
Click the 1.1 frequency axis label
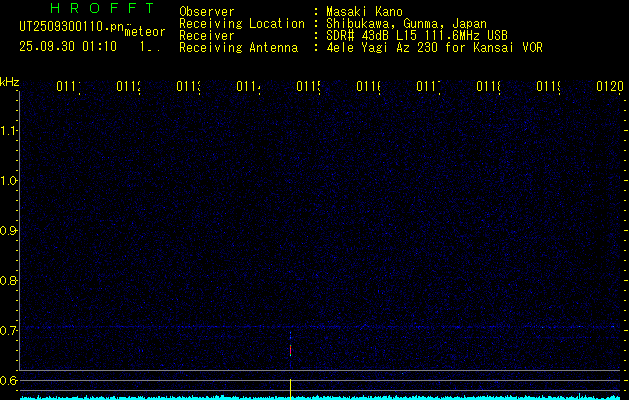coord(9,130)
